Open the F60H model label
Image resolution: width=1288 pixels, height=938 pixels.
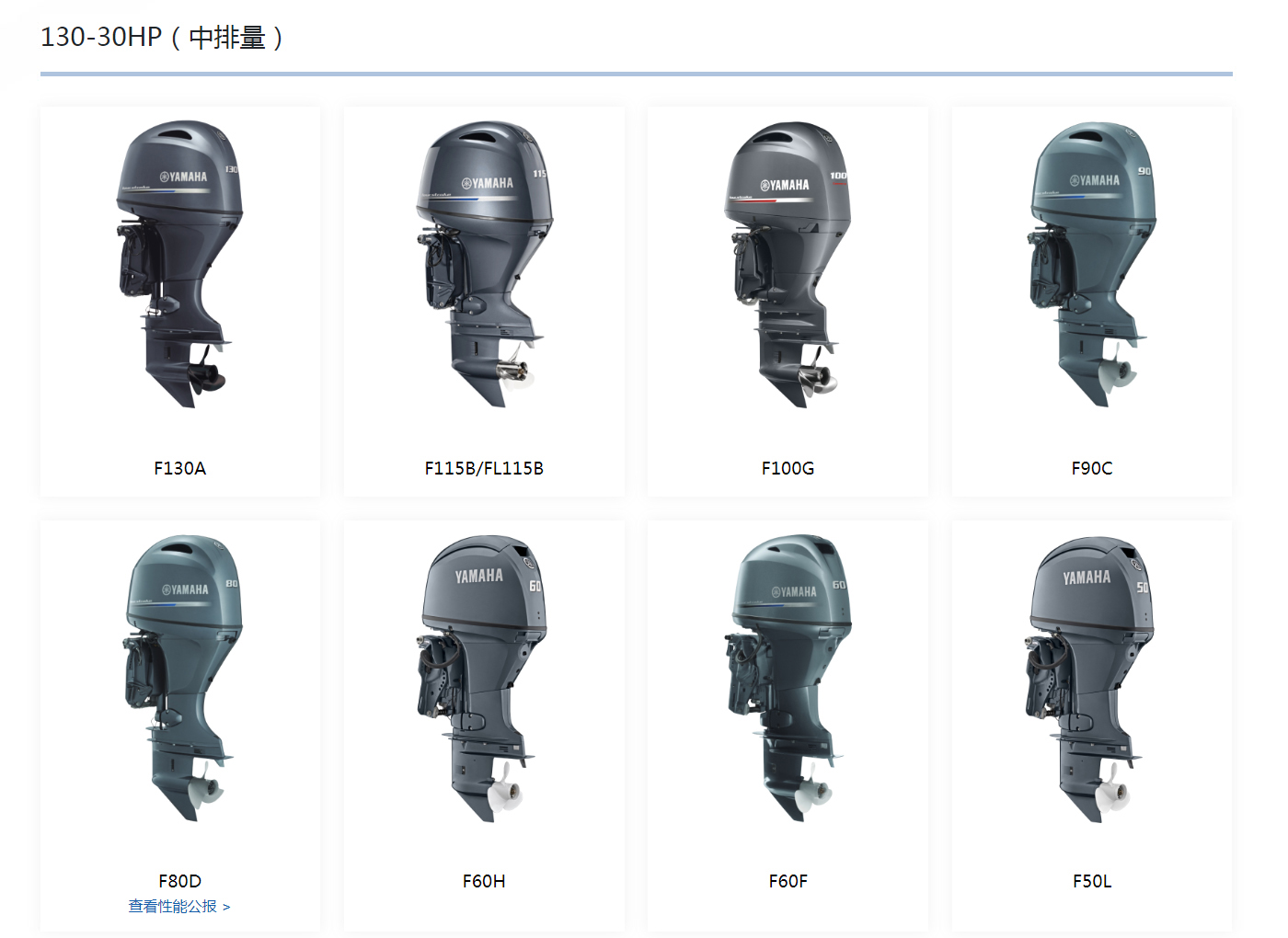[x=484, y=881]
